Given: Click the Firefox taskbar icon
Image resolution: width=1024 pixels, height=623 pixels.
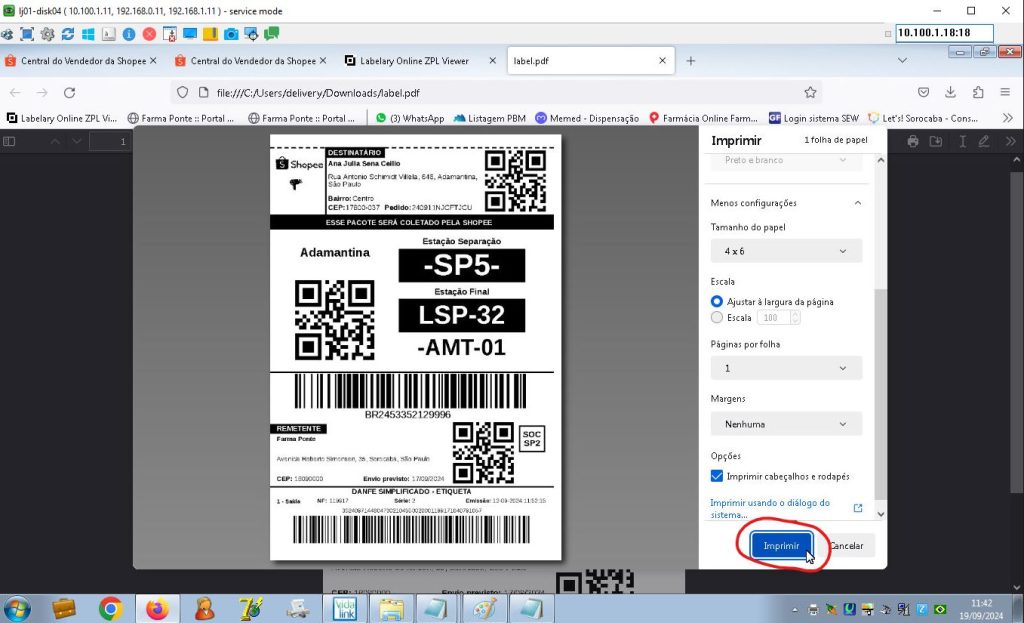Looking at the screenshot, I should [157, 609].
